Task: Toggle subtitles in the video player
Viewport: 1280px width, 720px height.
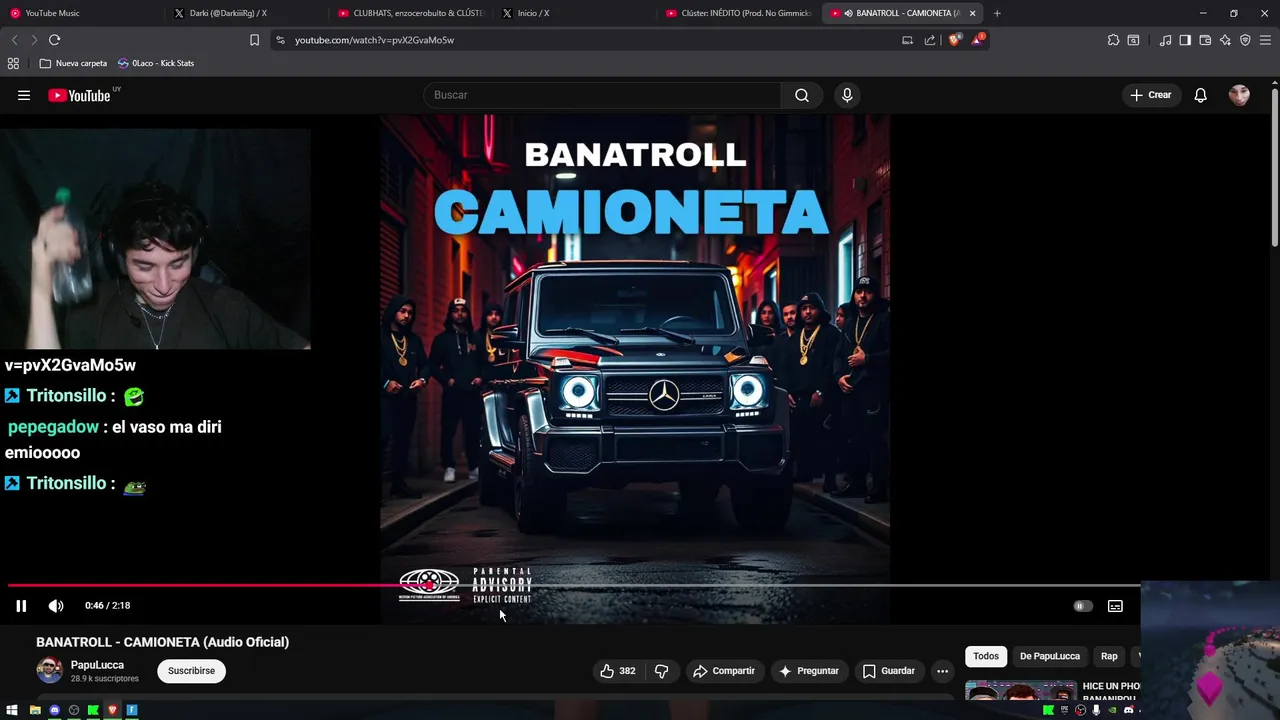Action: pos(1115,606)
